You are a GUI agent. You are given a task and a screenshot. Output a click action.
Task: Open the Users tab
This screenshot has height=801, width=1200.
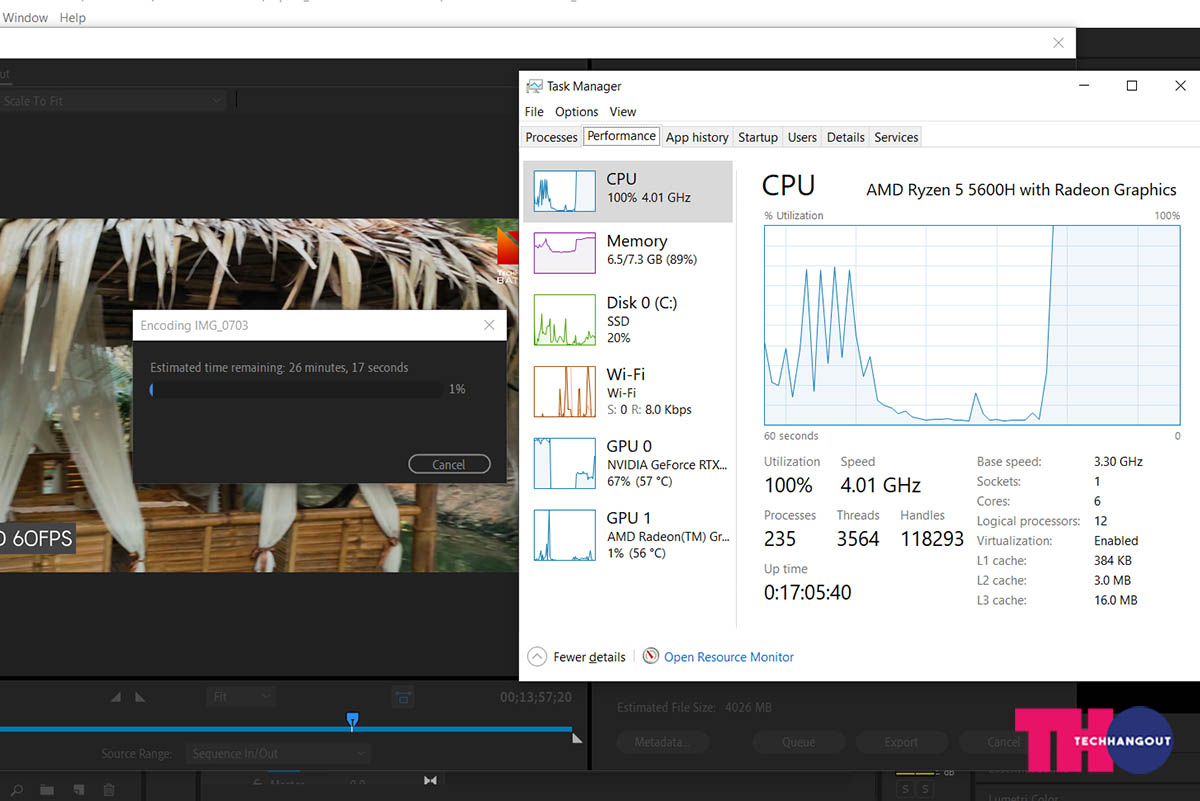click(802, 137)
